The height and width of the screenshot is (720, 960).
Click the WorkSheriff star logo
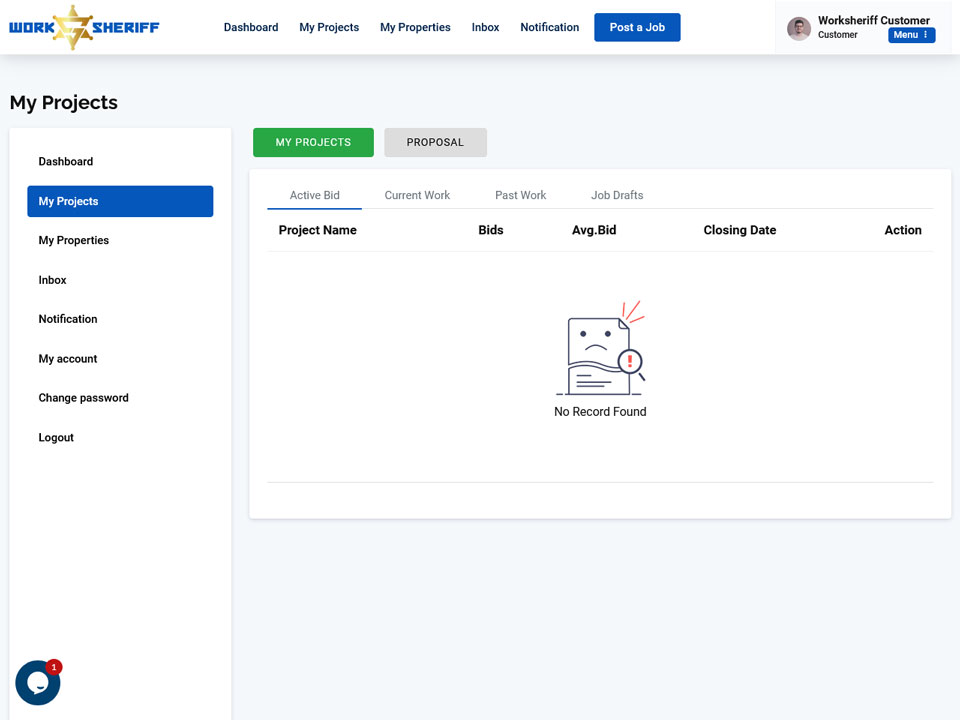click(84, 28)
